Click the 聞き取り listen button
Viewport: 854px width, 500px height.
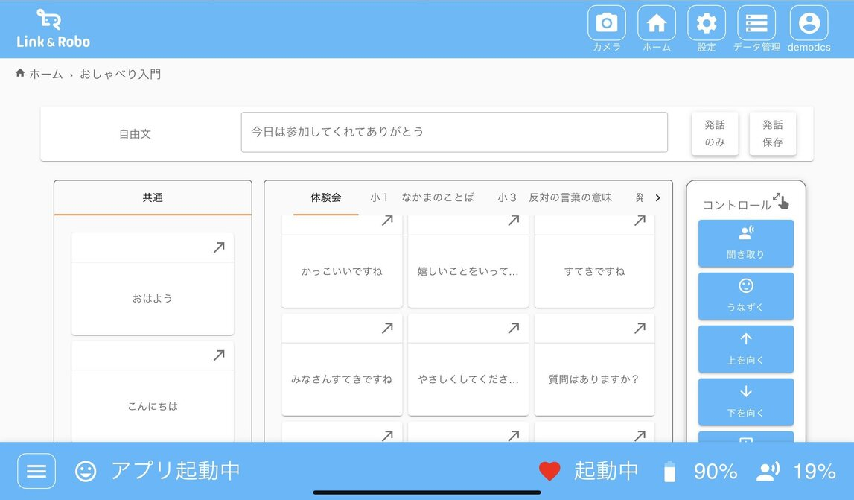(x=746, y=243)
